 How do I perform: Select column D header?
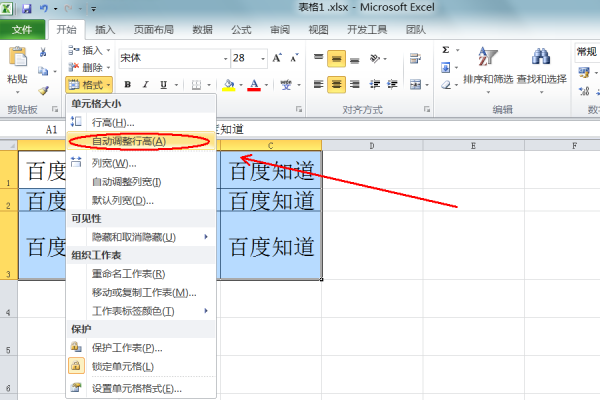coord(372,145)
